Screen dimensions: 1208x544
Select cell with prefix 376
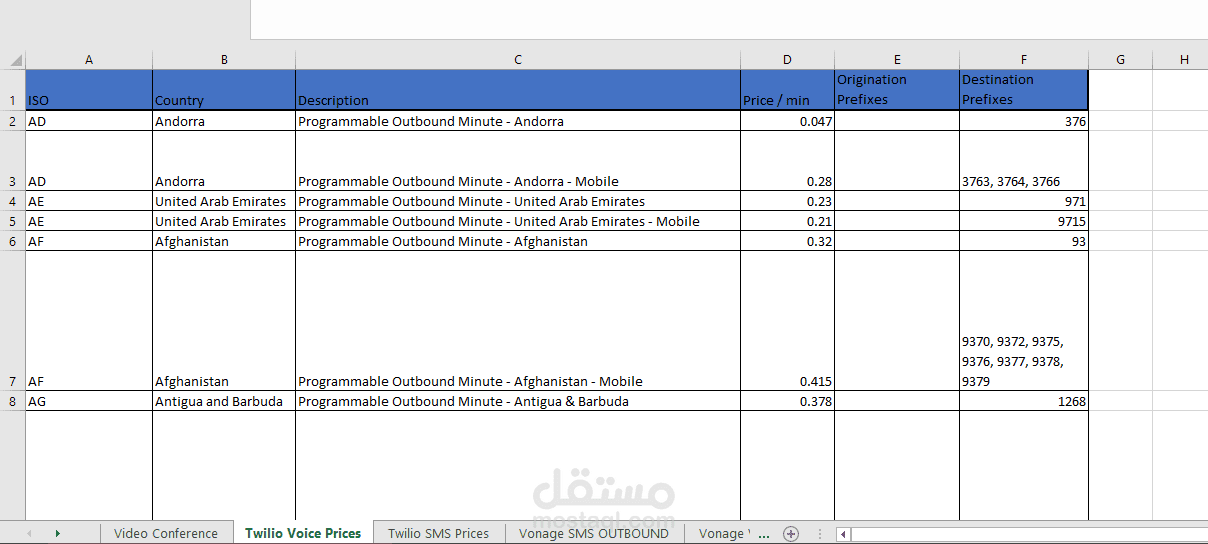(1024, 121)
